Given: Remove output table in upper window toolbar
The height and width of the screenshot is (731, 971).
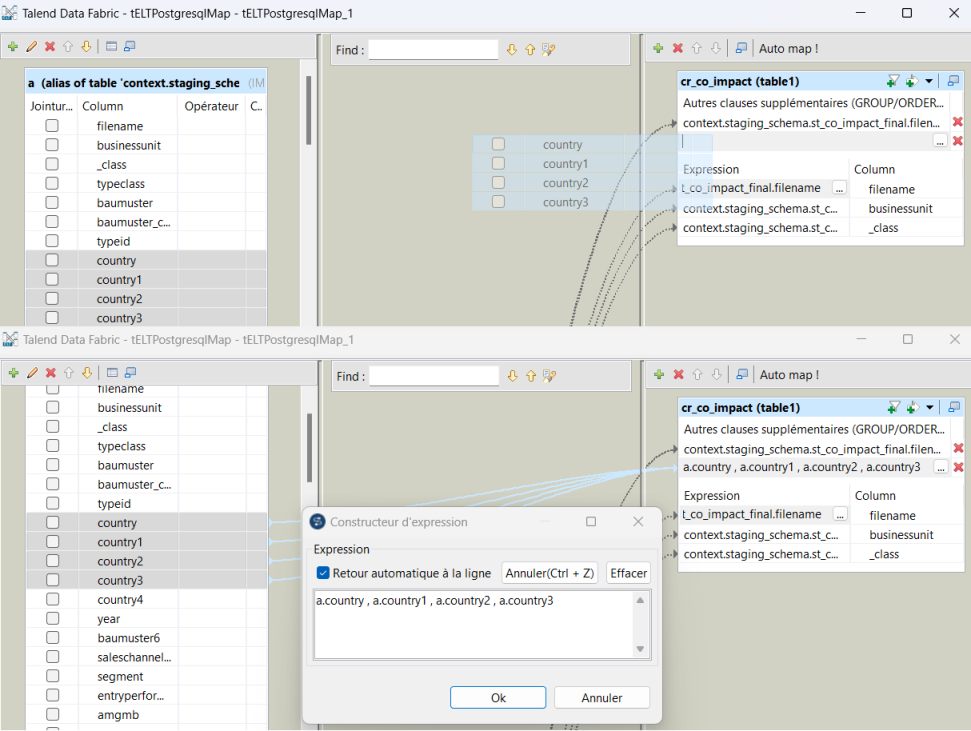Looking at the screenshot, I should point(678,48).
